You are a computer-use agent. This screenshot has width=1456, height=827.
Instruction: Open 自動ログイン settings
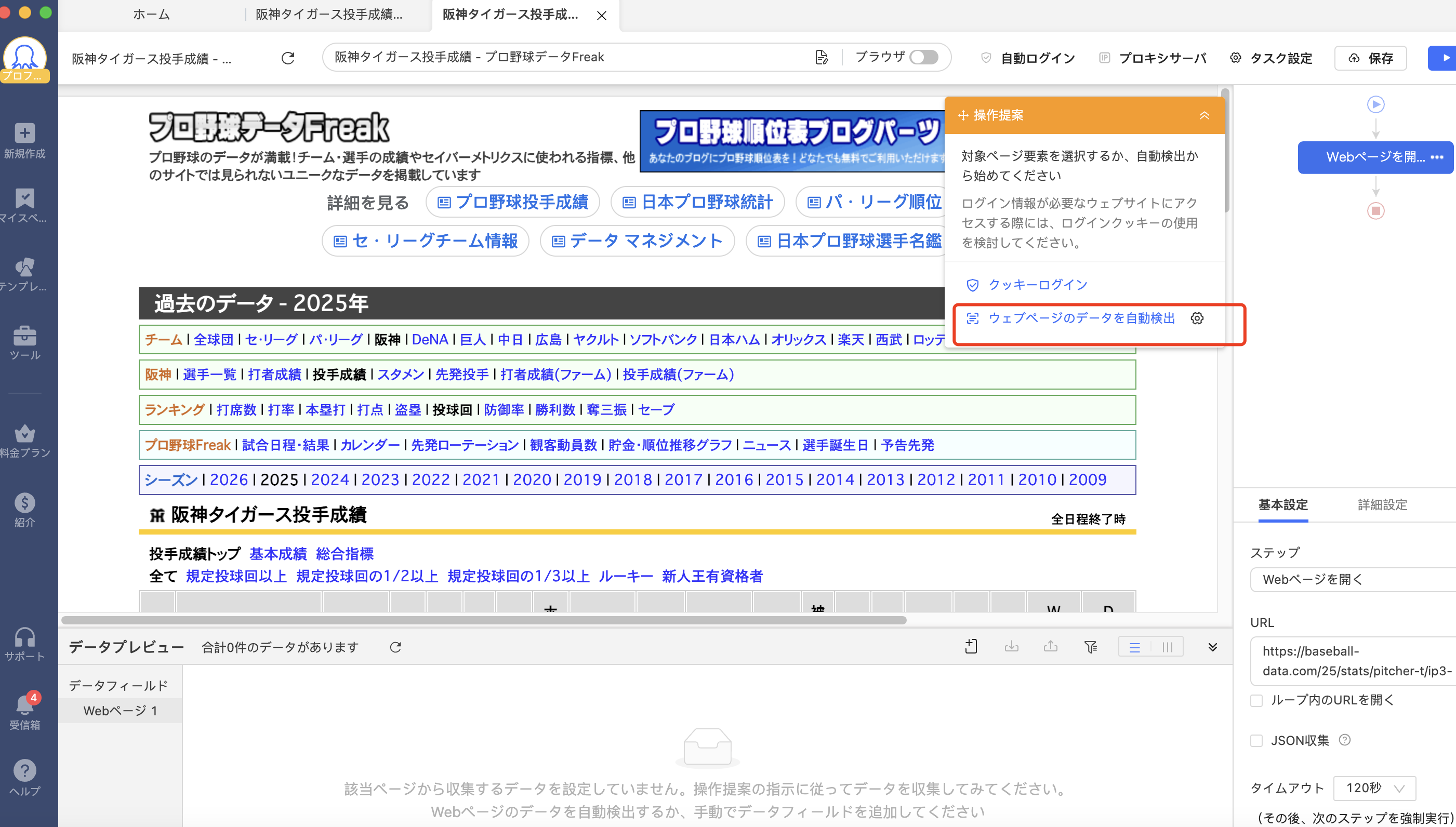(1028, 58)
